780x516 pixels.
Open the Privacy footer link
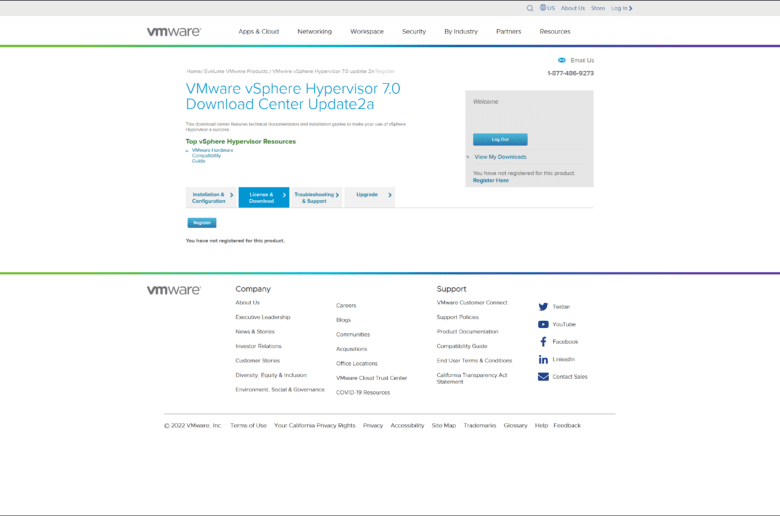373,425
